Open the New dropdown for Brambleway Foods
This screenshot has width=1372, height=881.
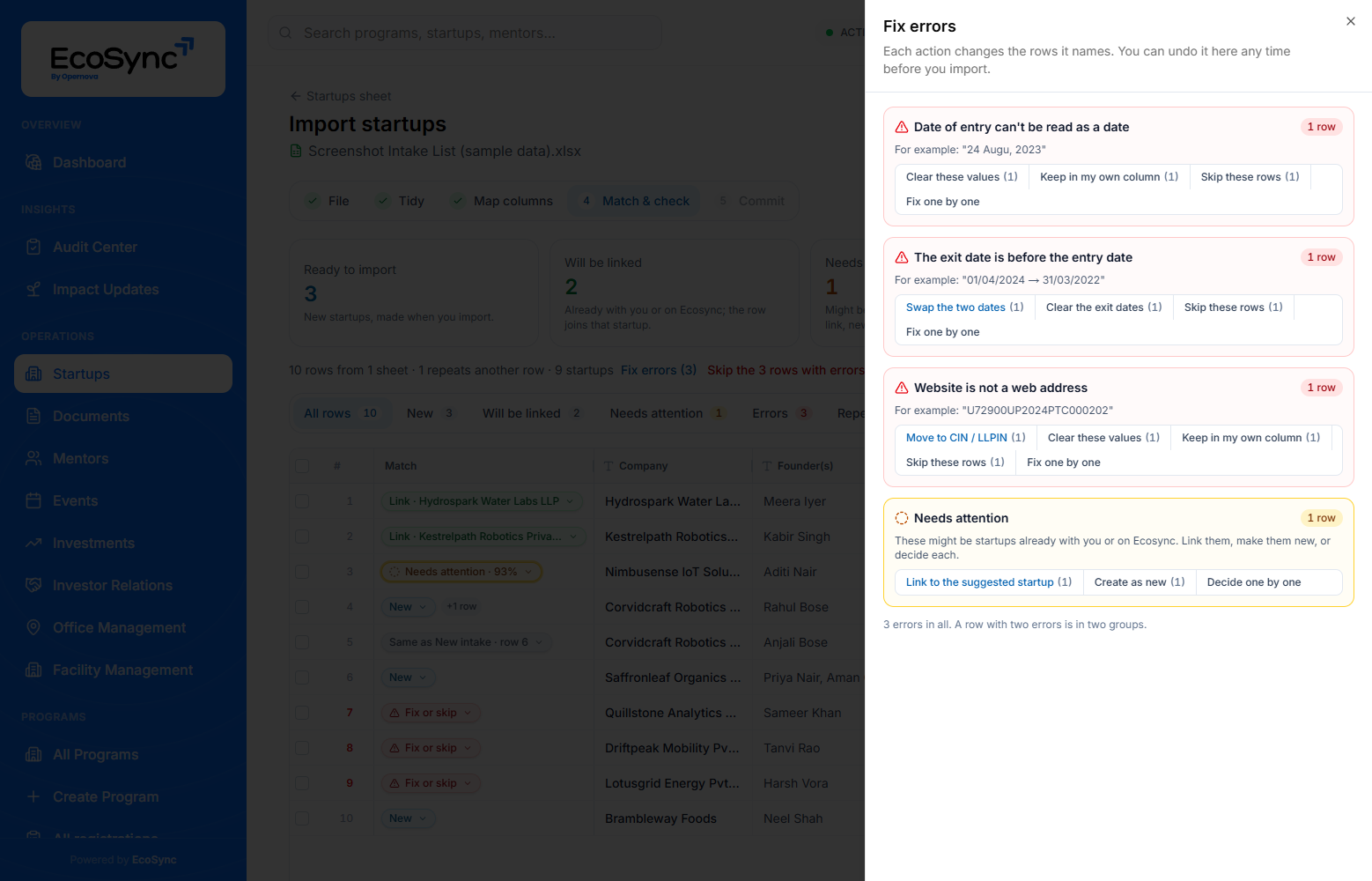(409, 818)
